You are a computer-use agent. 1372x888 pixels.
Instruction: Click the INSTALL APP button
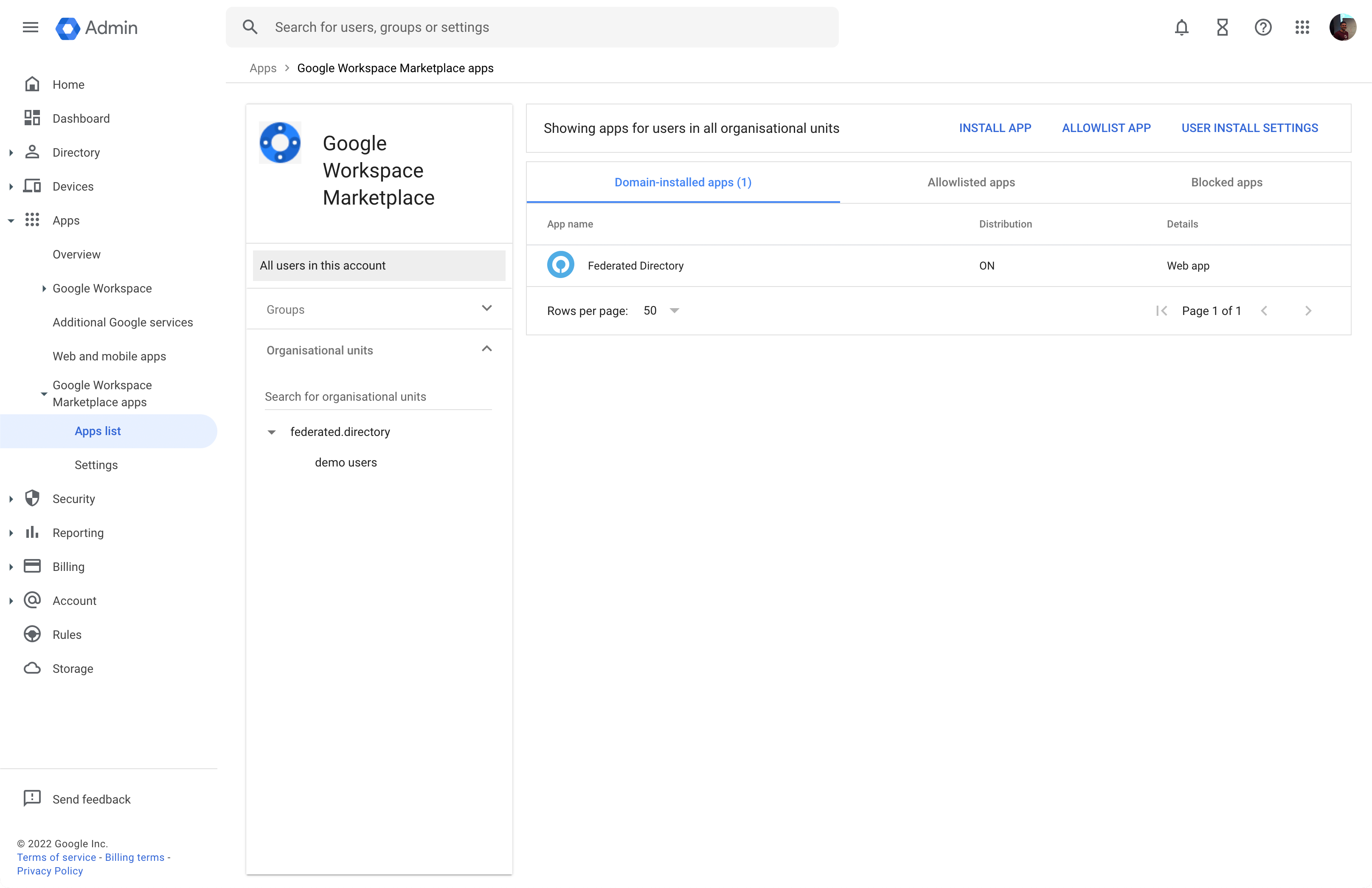point(995,128)
